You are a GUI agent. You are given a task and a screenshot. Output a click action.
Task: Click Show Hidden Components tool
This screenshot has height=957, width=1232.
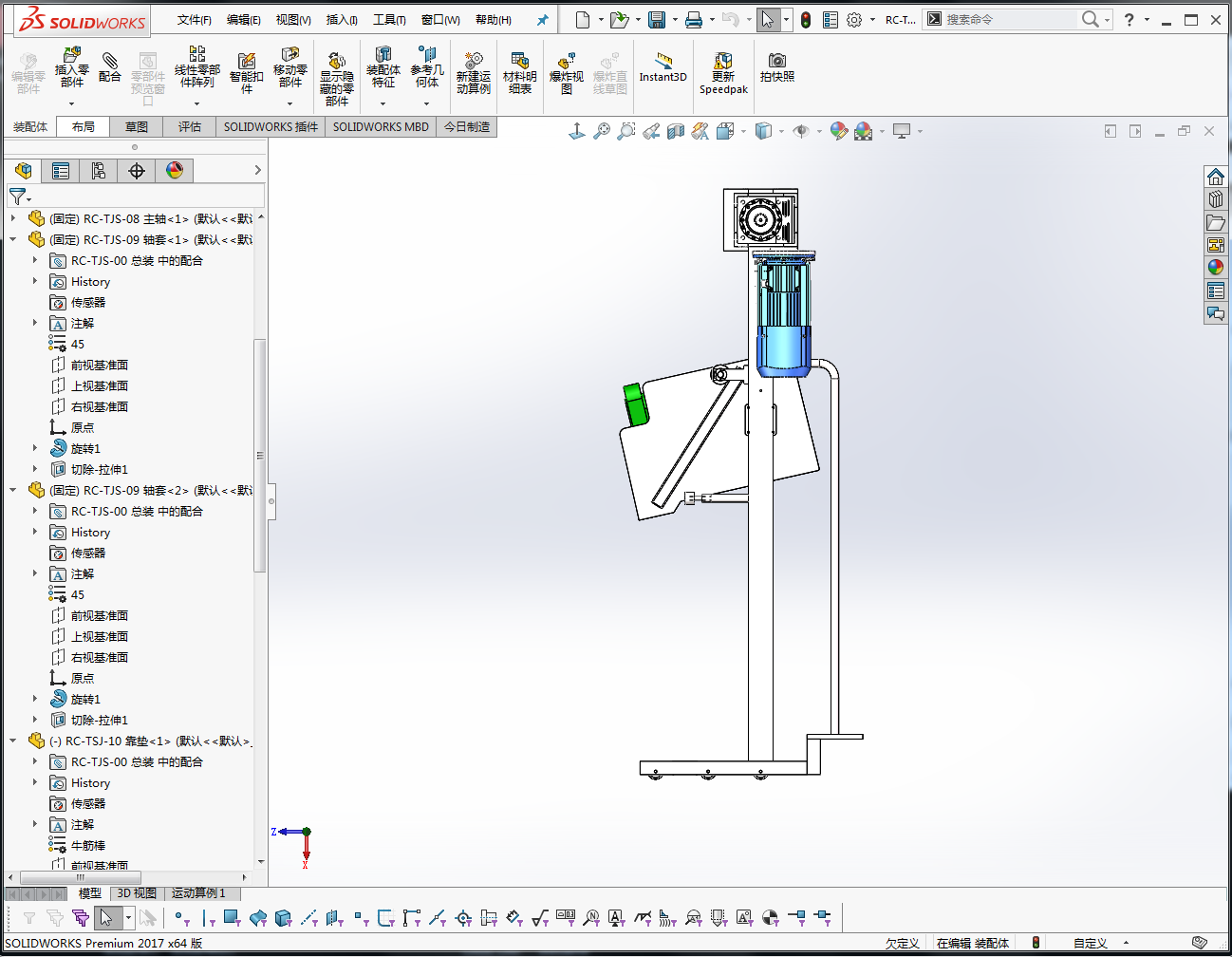[336, 80]
